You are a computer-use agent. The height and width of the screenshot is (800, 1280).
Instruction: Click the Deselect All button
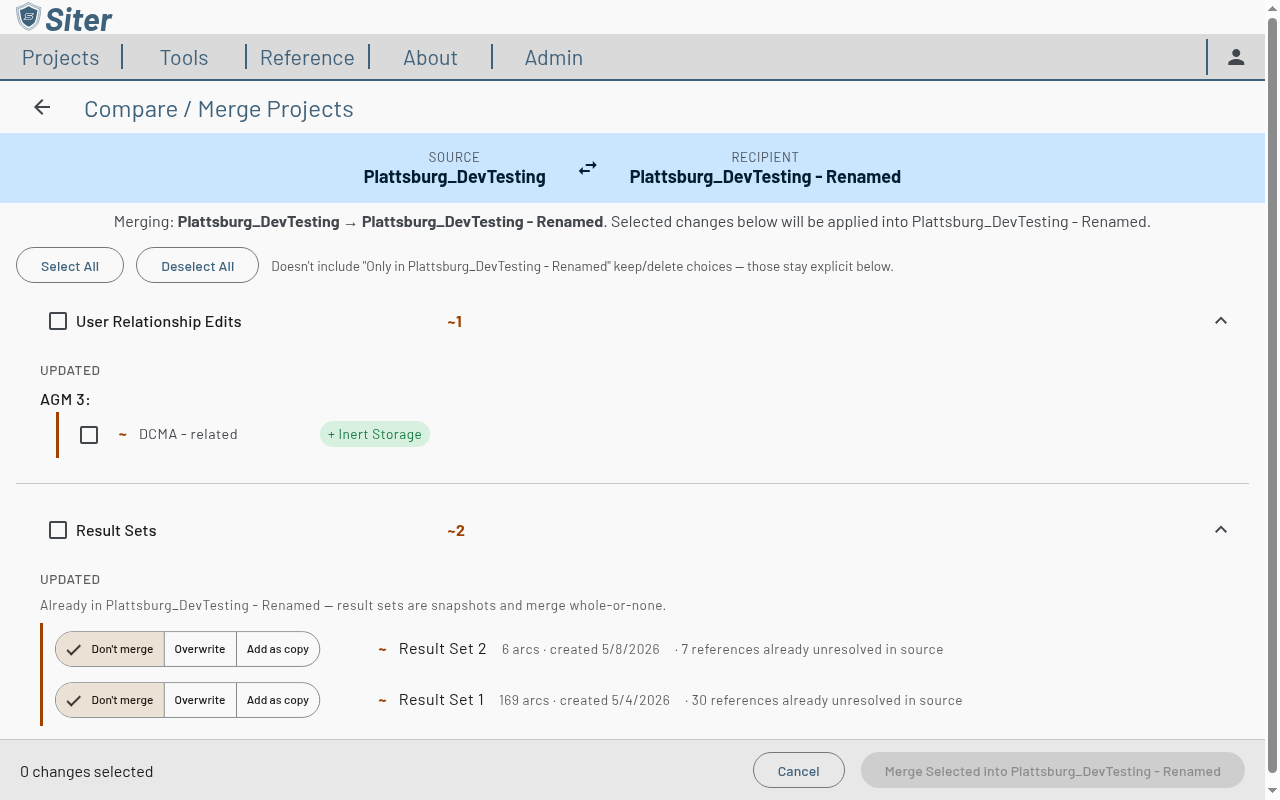197,266
